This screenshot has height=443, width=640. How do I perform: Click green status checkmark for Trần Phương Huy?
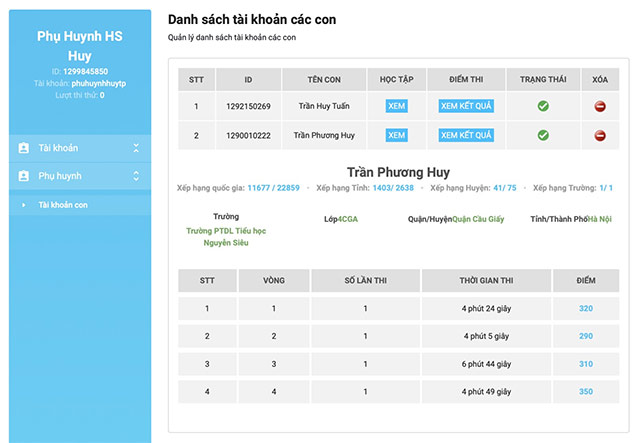point(543,135)
